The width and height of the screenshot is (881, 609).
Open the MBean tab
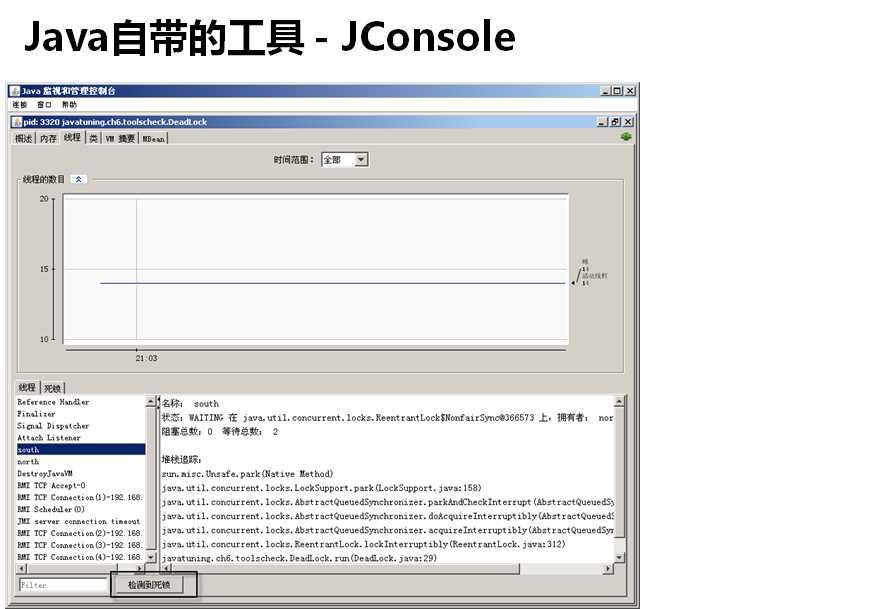tap(153, 138)
